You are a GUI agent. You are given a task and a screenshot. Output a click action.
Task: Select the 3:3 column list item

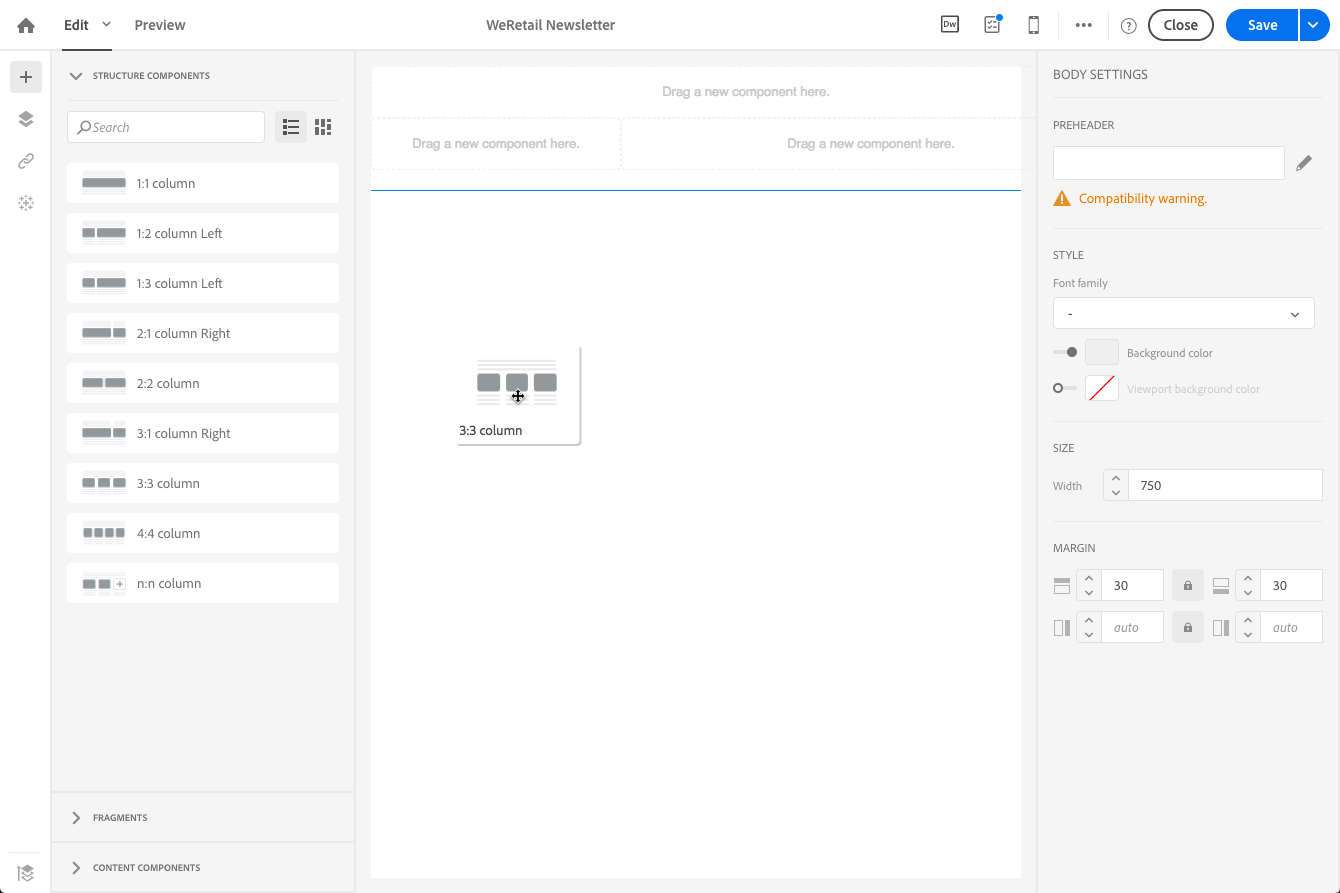203,483
